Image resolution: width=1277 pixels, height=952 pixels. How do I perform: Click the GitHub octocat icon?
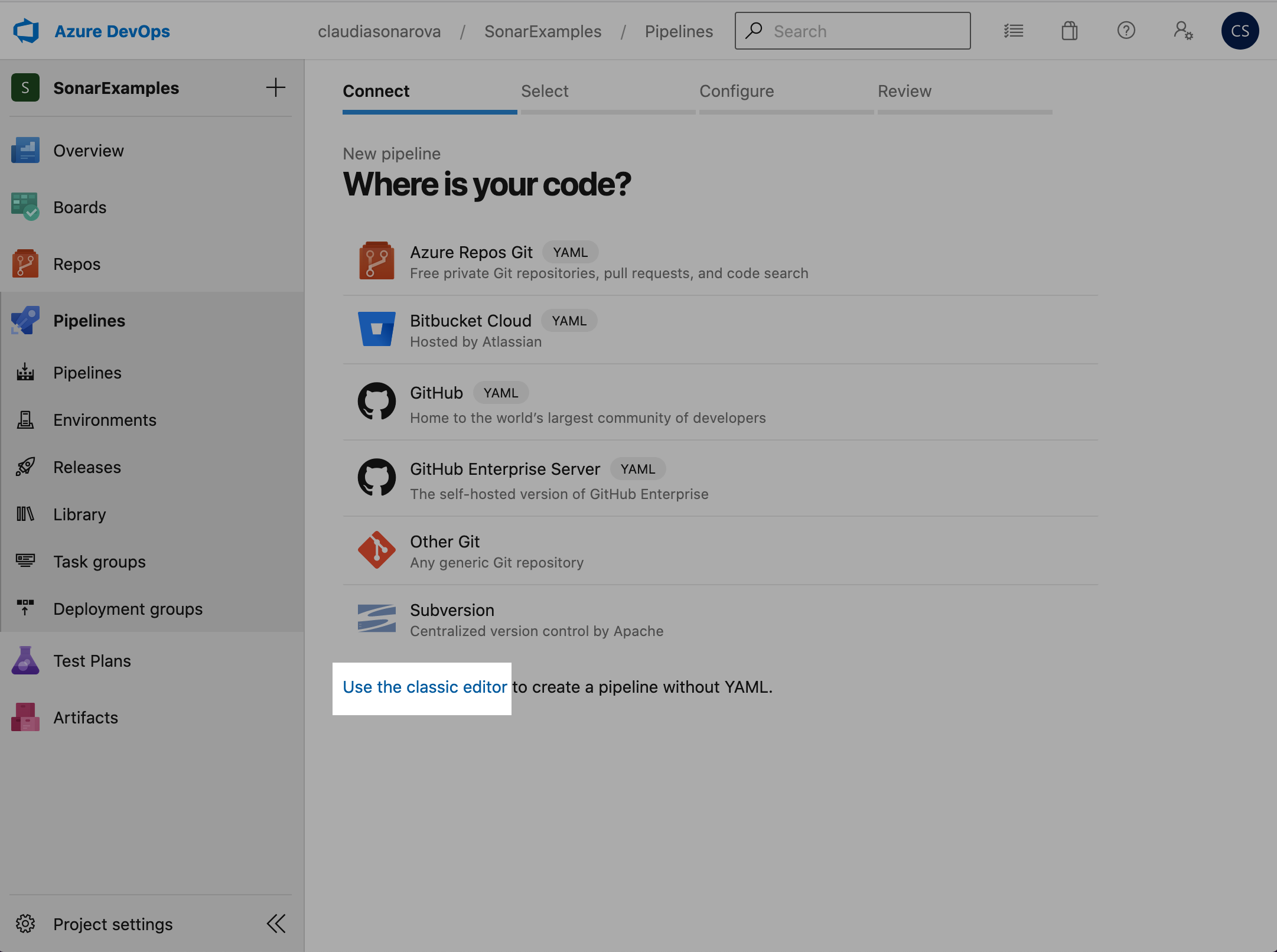377,401
